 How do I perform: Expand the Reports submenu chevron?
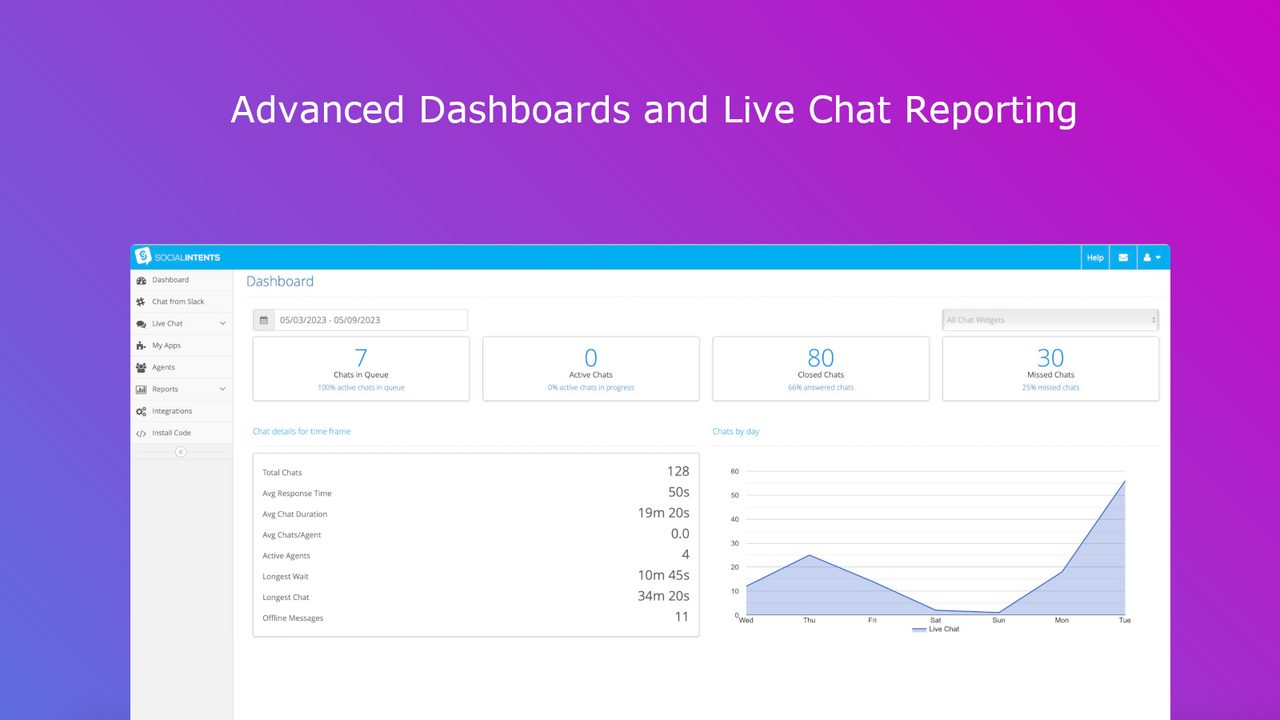tap(221, 388)
